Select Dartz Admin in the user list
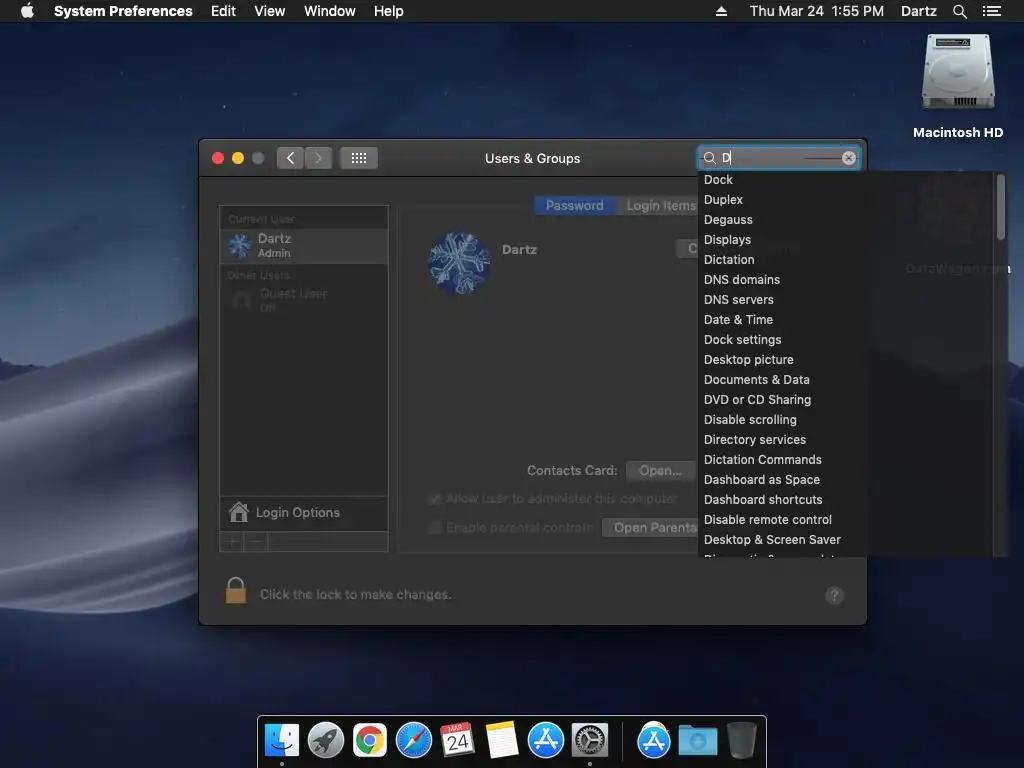 (x=304, y=246)
